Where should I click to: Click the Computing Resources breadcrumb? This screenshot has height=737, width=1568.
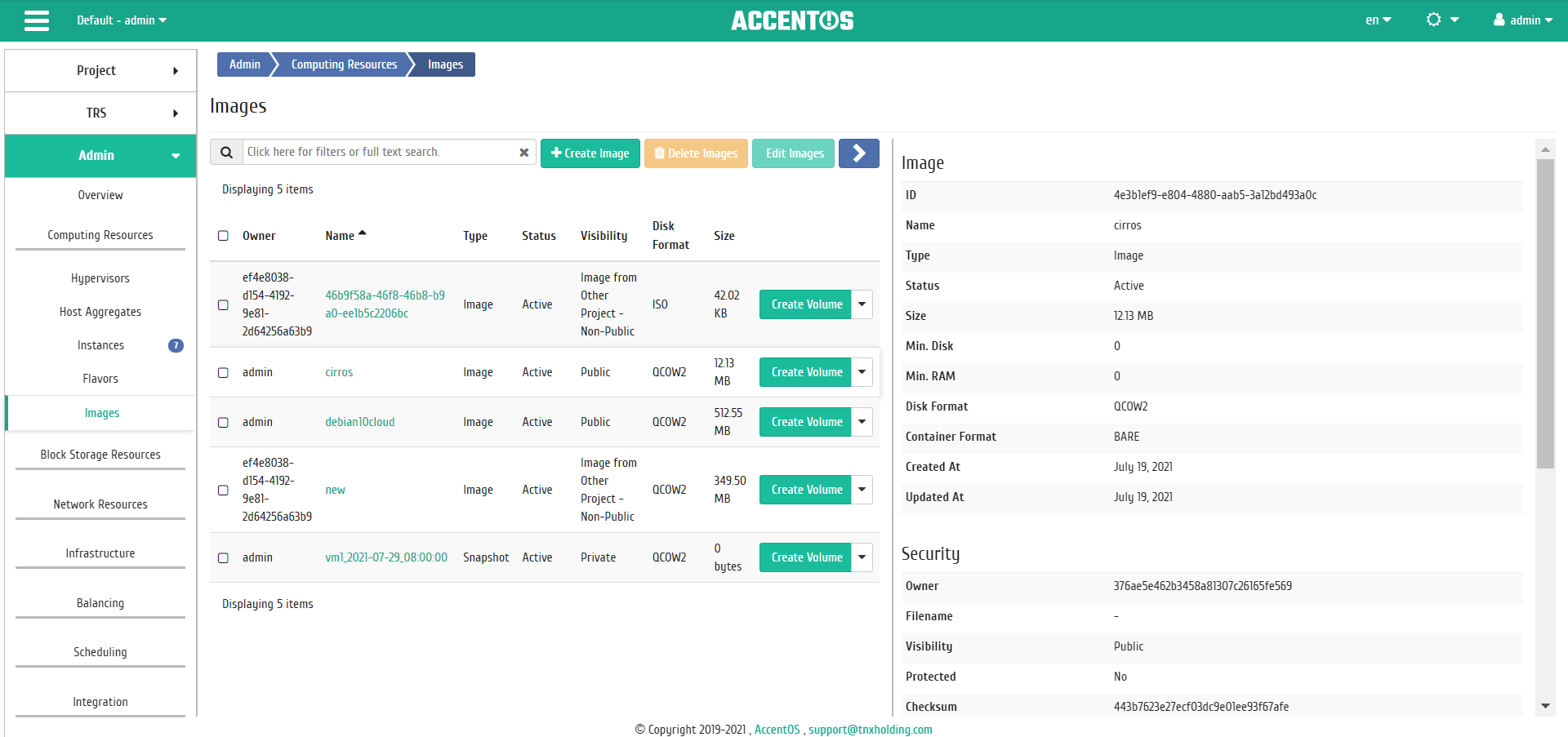click(x=344, y=64)
